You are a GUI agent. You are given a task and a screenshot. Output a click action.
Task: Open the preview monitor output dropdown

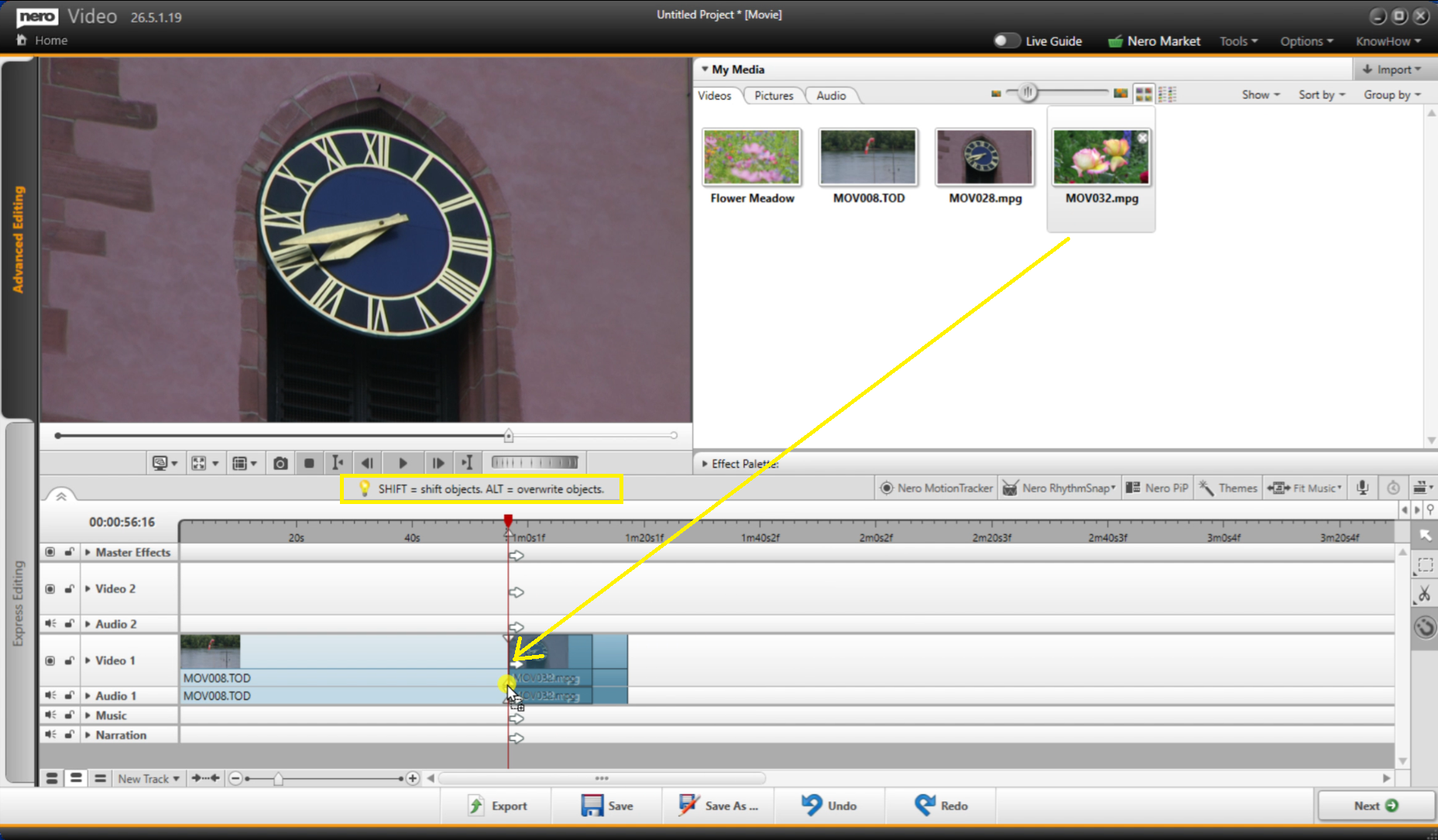pyautogui.click(x=165, y=463)
